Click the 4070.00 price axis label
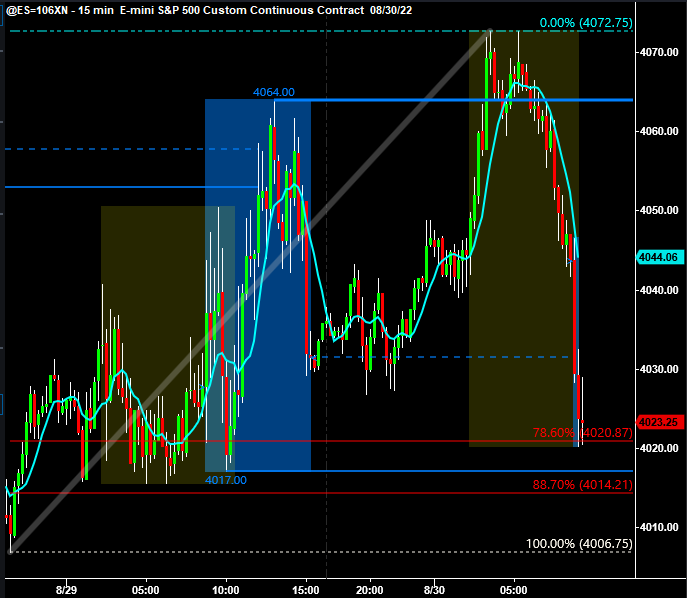This screenshot has height=598, width=687. coord(659,52)
